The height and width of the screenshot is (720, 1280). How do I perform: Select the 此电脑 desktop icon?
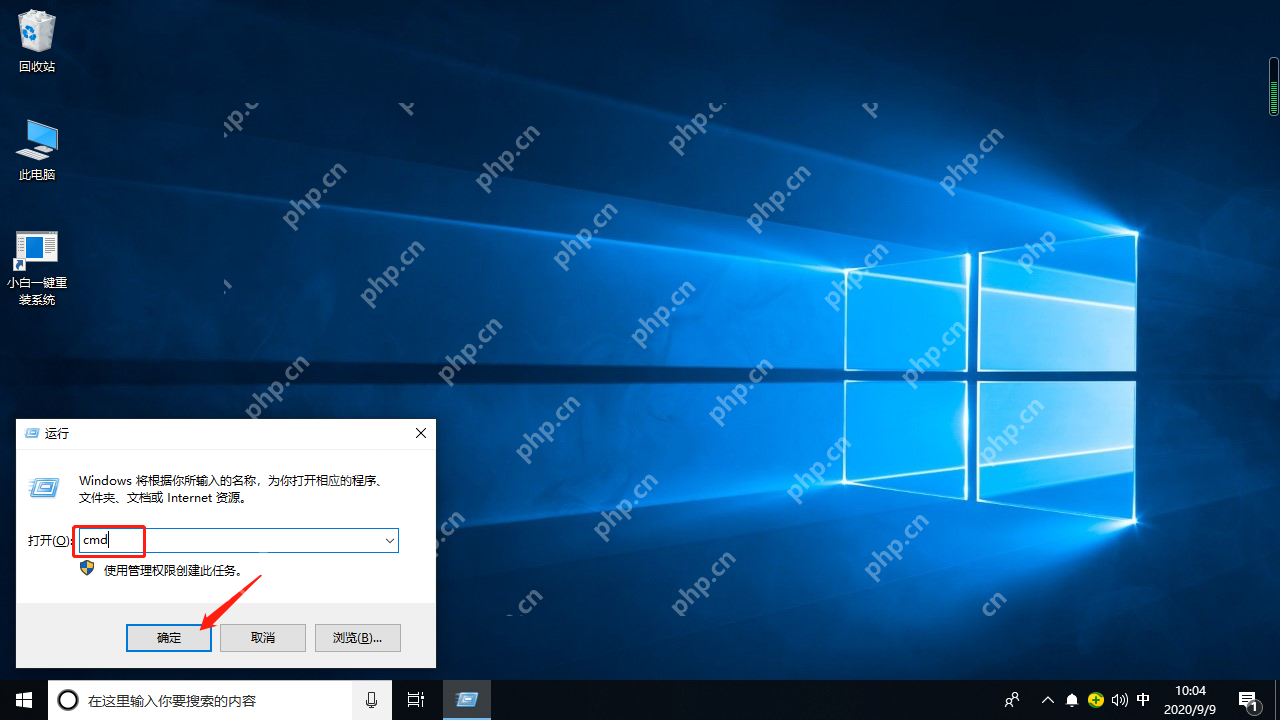[x=37, y=150]
